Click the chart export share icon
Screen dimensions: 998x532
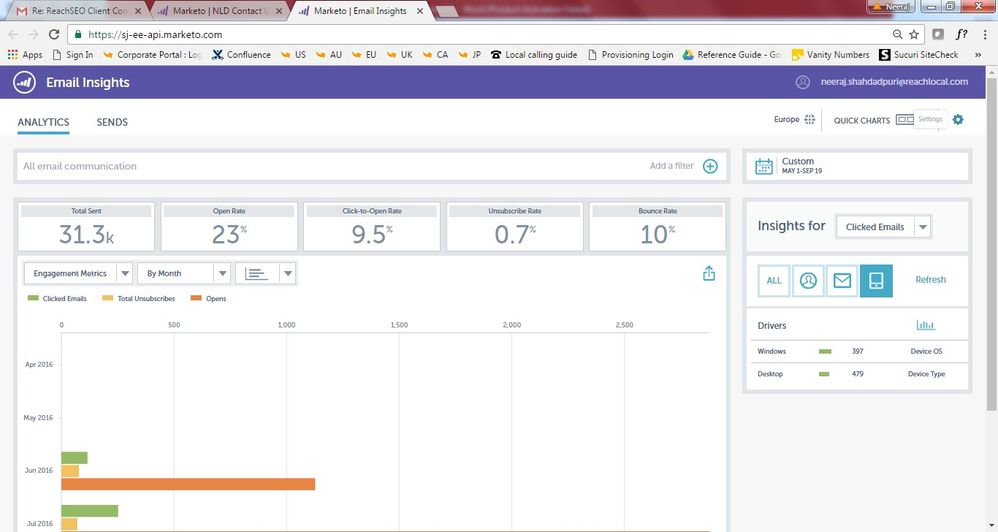[709, 273]
